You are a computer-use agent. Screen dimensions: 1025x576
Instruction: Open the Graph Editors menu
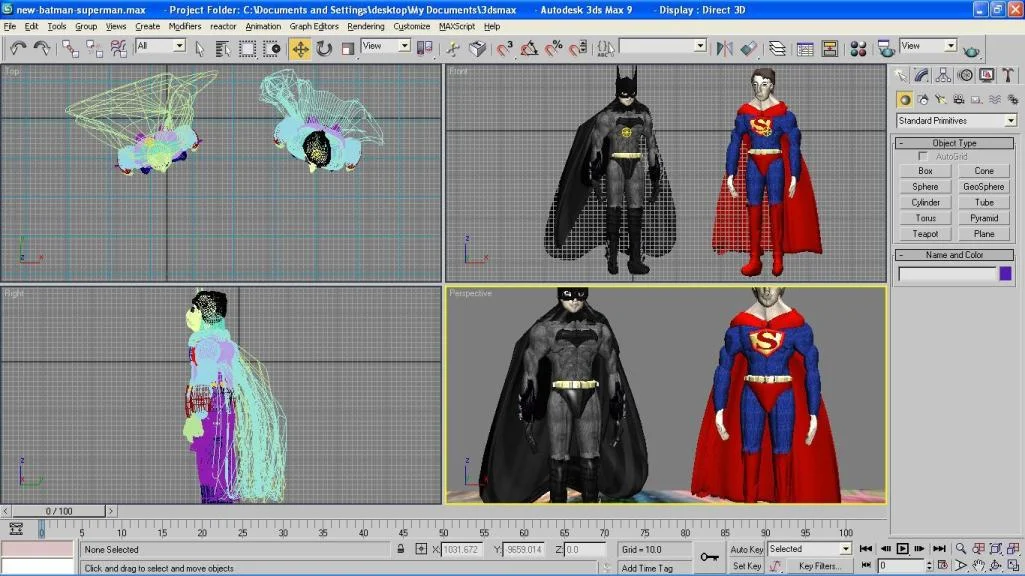pos(314,26)
